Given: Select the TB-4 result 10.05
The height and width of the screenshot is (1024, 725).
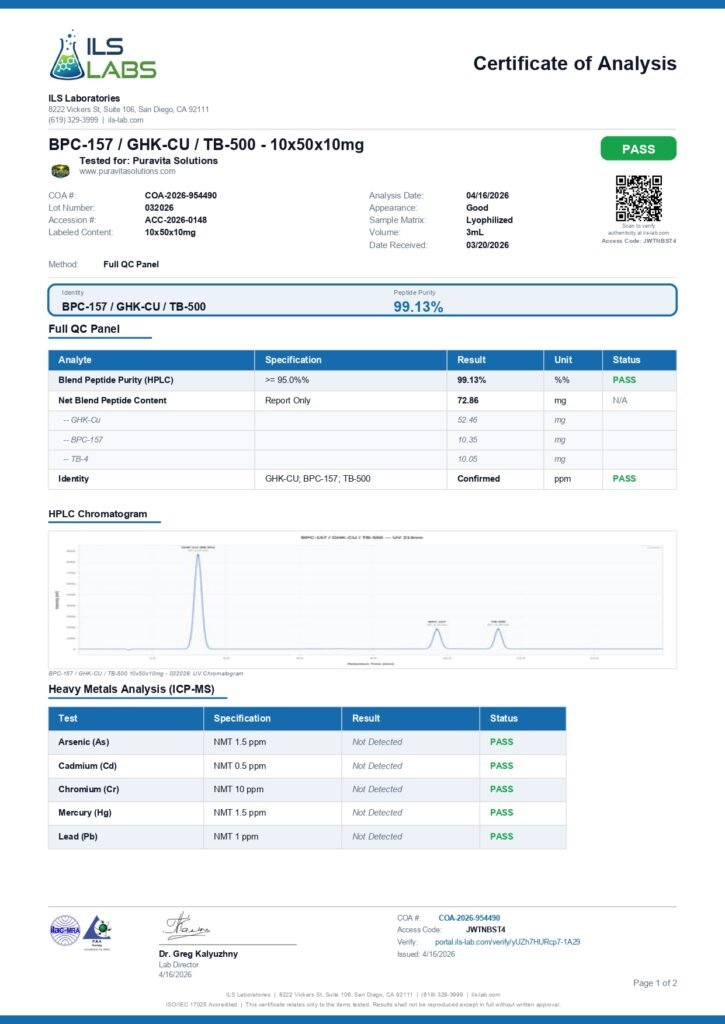Looking at the screenshot, I should pos(467,459).
